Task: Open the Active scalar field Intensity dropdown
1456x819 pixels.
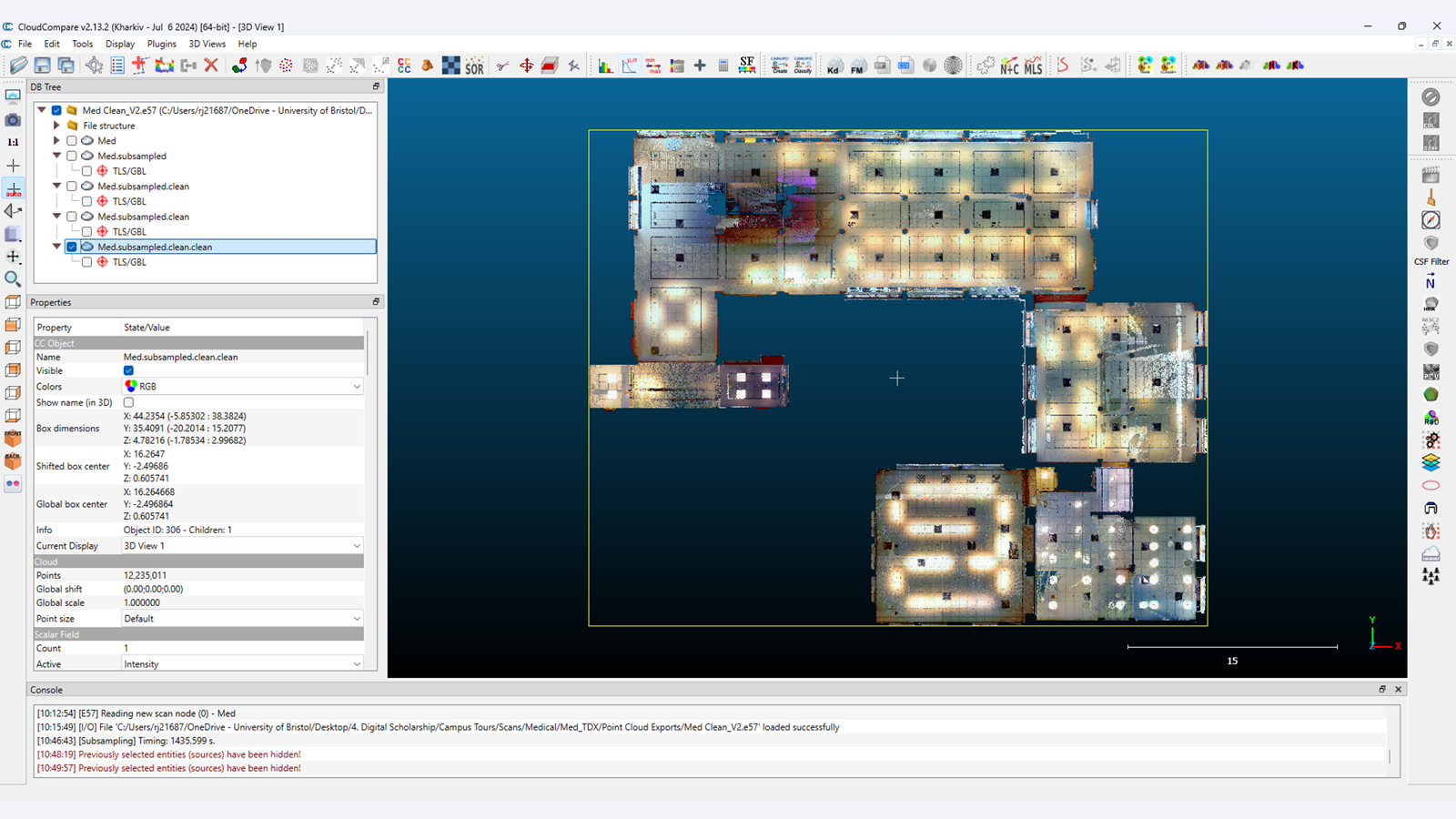Action: [243, 664]
